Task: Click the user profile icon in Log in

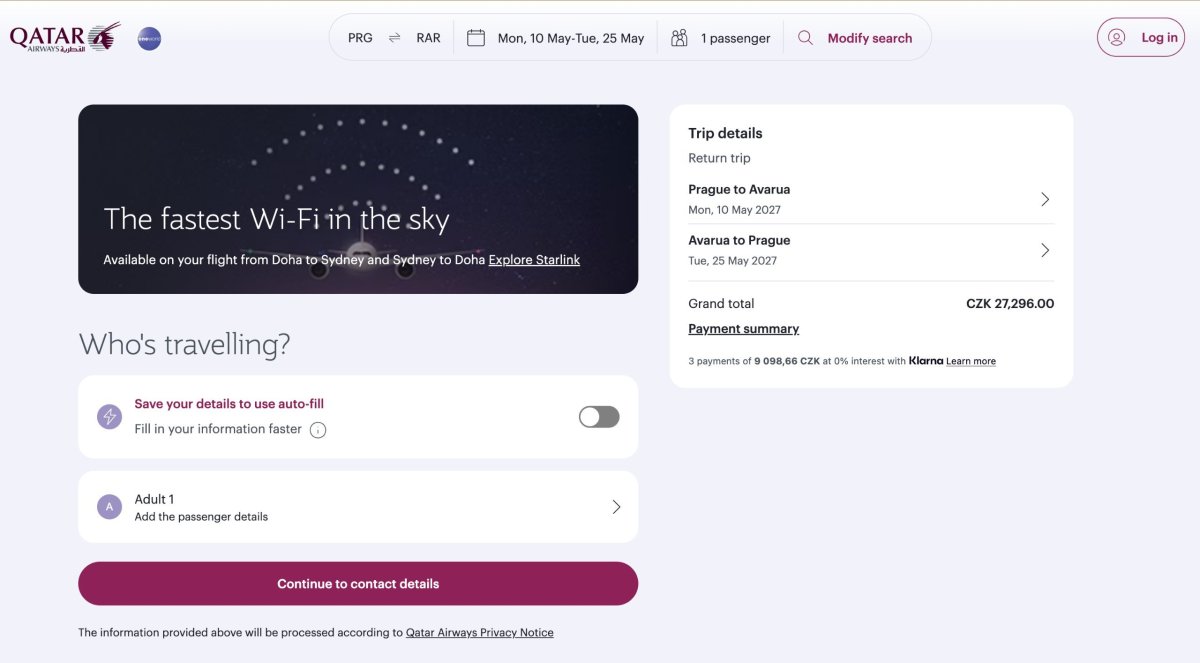Action: click(x=1117, y=38)
